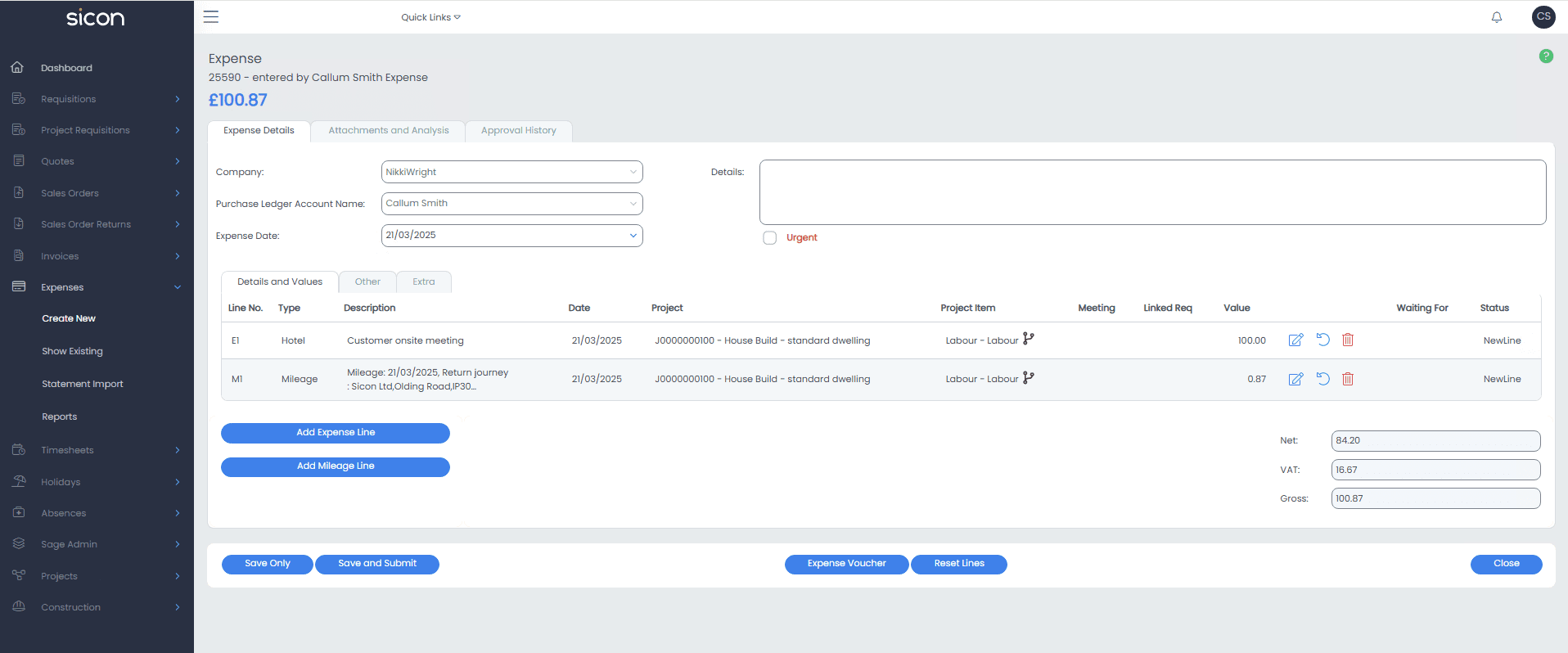Click the Sage Admin sidebar icon

click(x=19, y=544)
